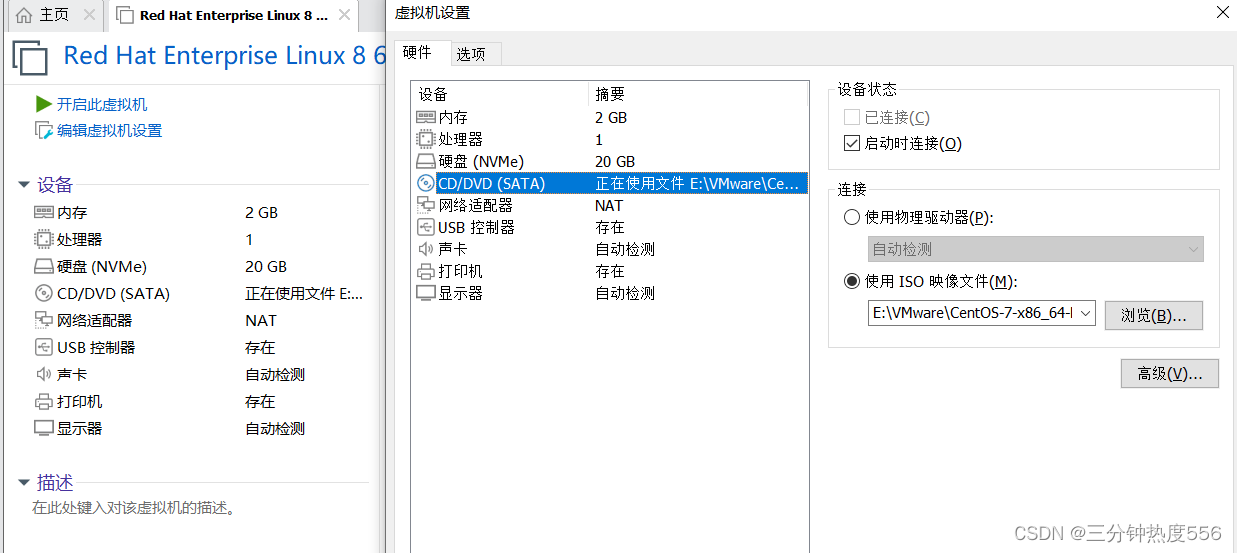The image size is (1237, 553).
Task: Close the Red Hat Enterprise Linux 8 tab
Action: coord(345,15)
